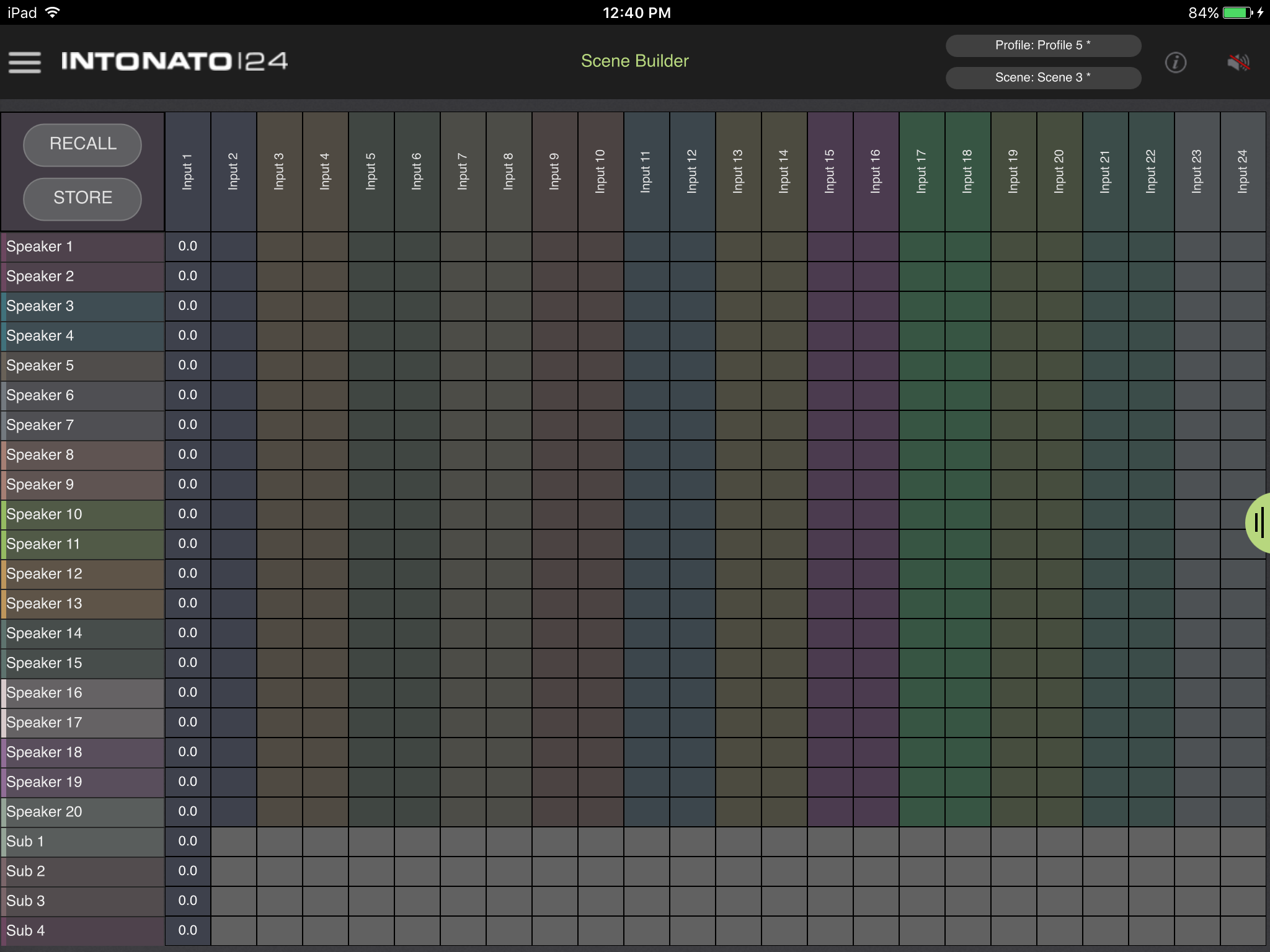Open the hamburger menu
Screen dimensions: 1270x952
tap(25, 62)
